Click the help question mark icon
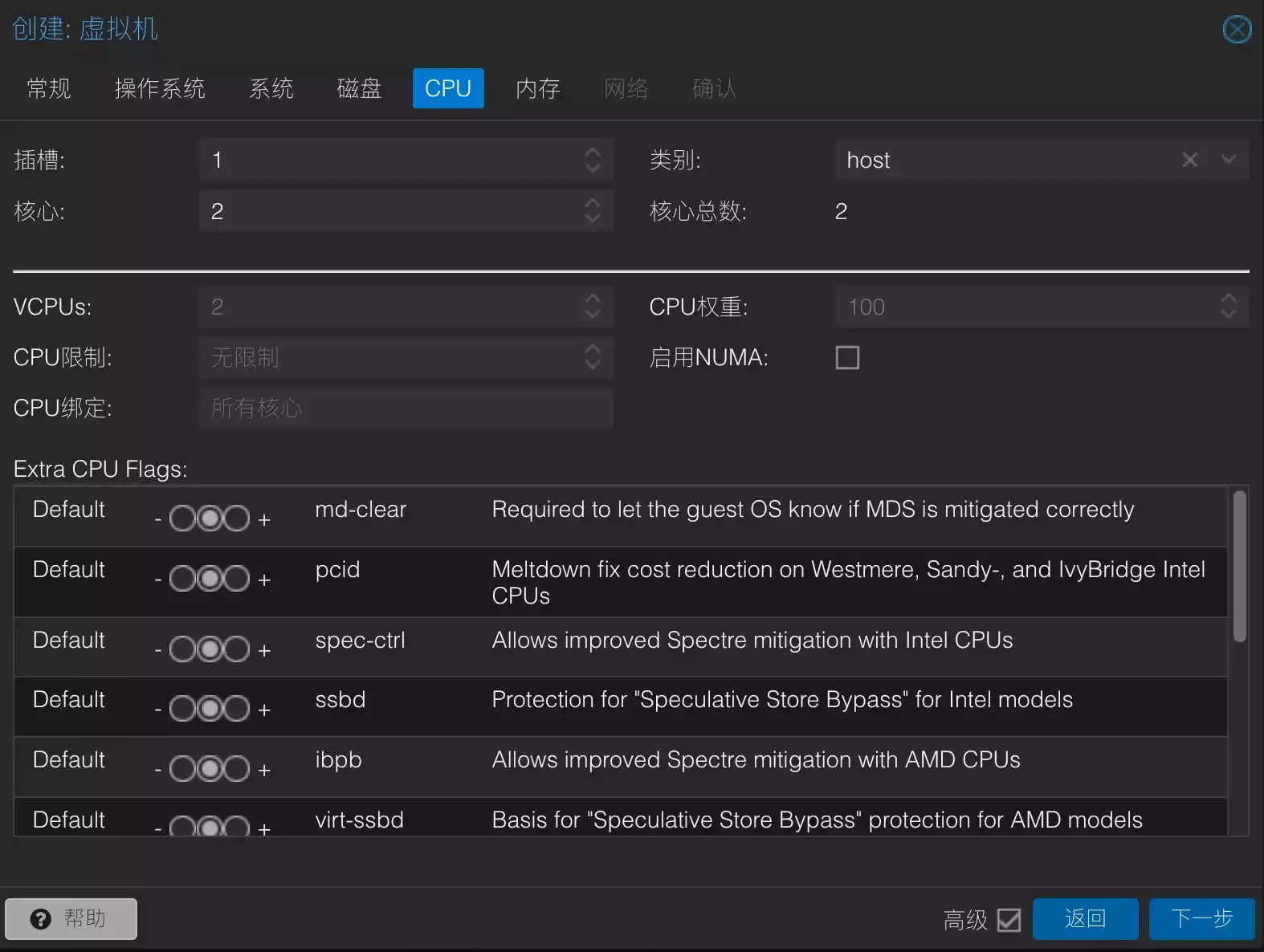This screenshot has width=1264, height=952. click(x=40, y=919)
